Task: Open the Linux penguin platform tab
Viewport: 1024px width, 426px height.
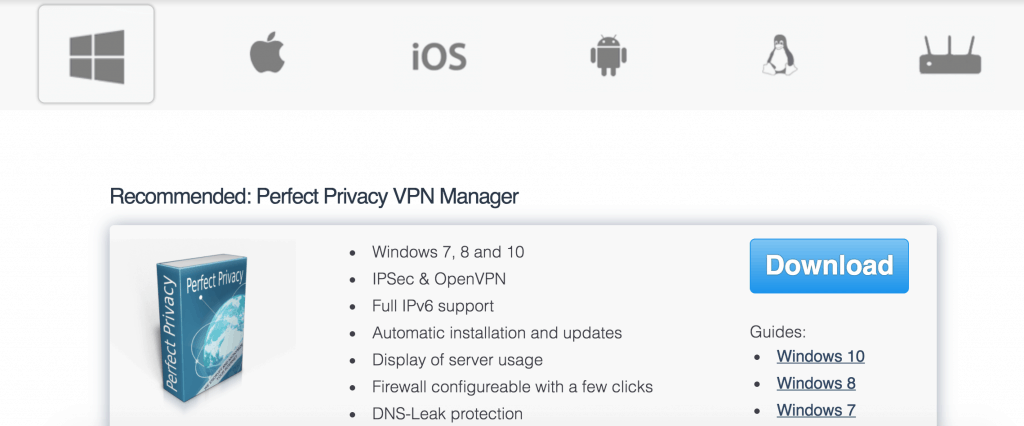Action: [779, 55]
